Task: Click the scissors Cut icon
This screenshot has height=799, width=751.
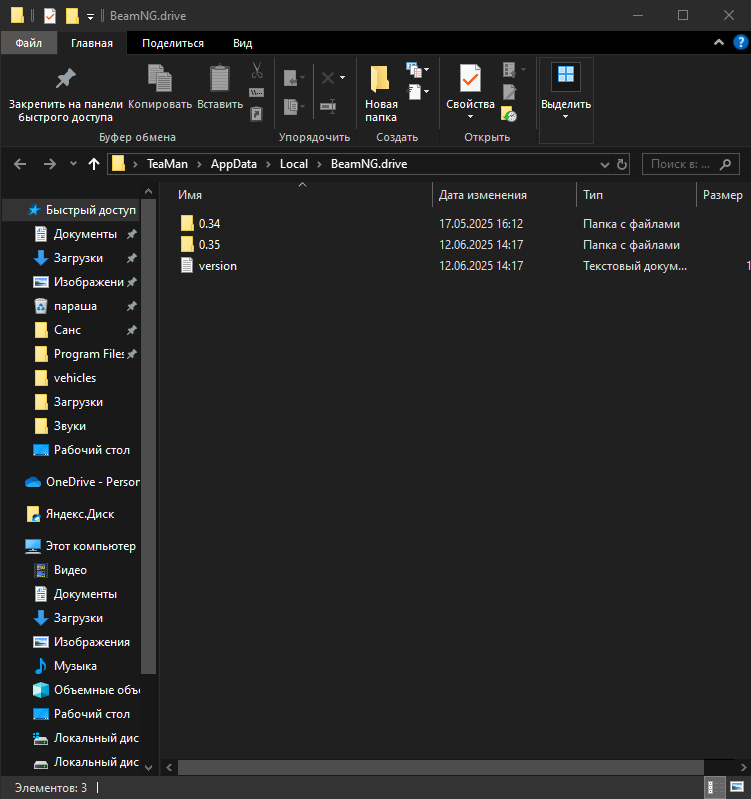Action: pyautogui.click(x=257, y=70)
